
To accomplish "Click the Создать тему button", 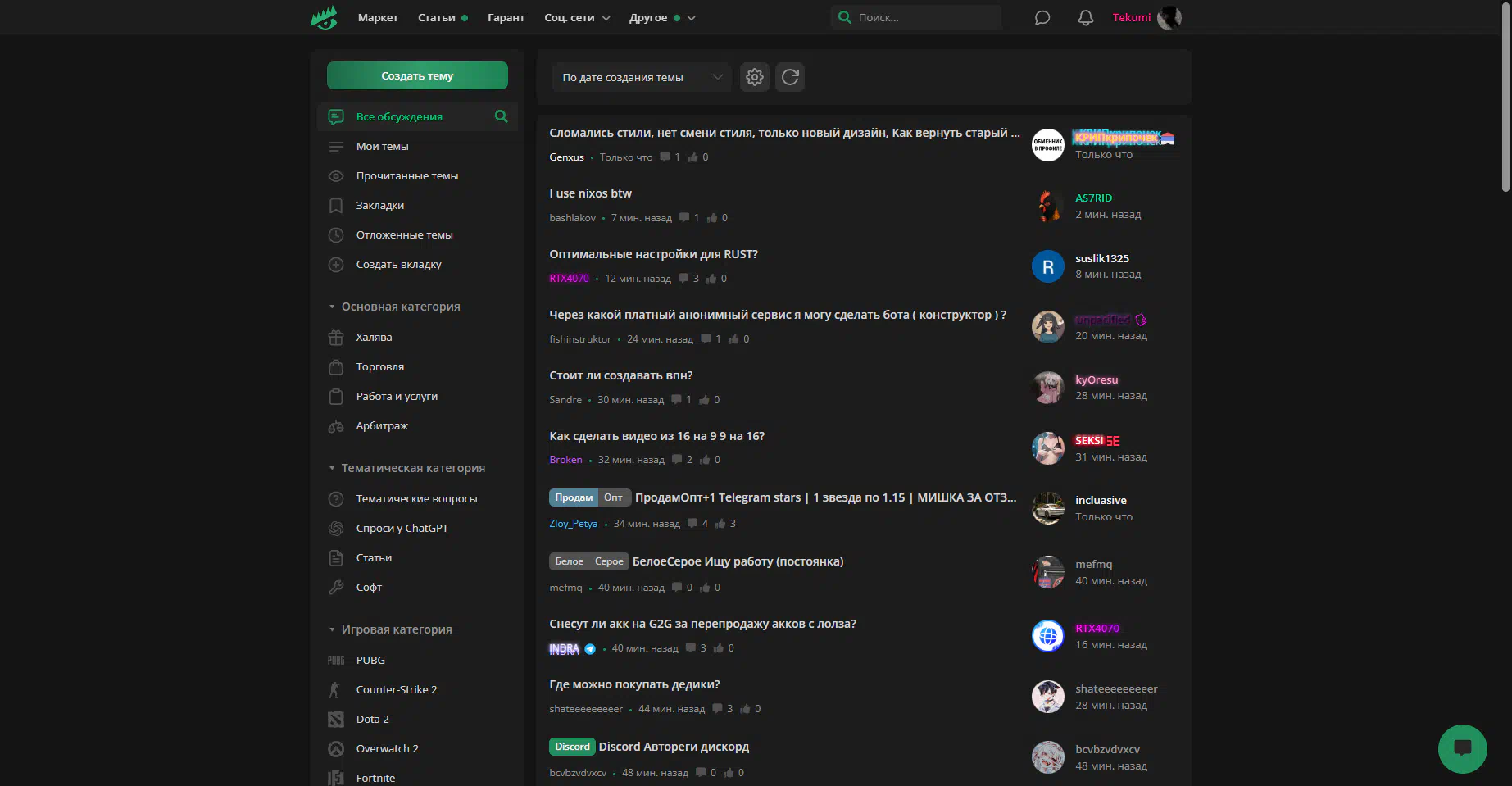I will pos(417,75).
